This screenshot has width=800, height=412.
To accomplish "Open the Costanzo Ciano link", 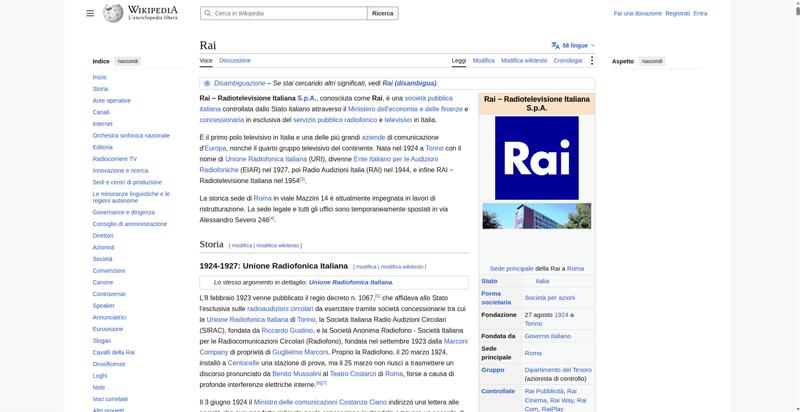I will tap(363, 402).
